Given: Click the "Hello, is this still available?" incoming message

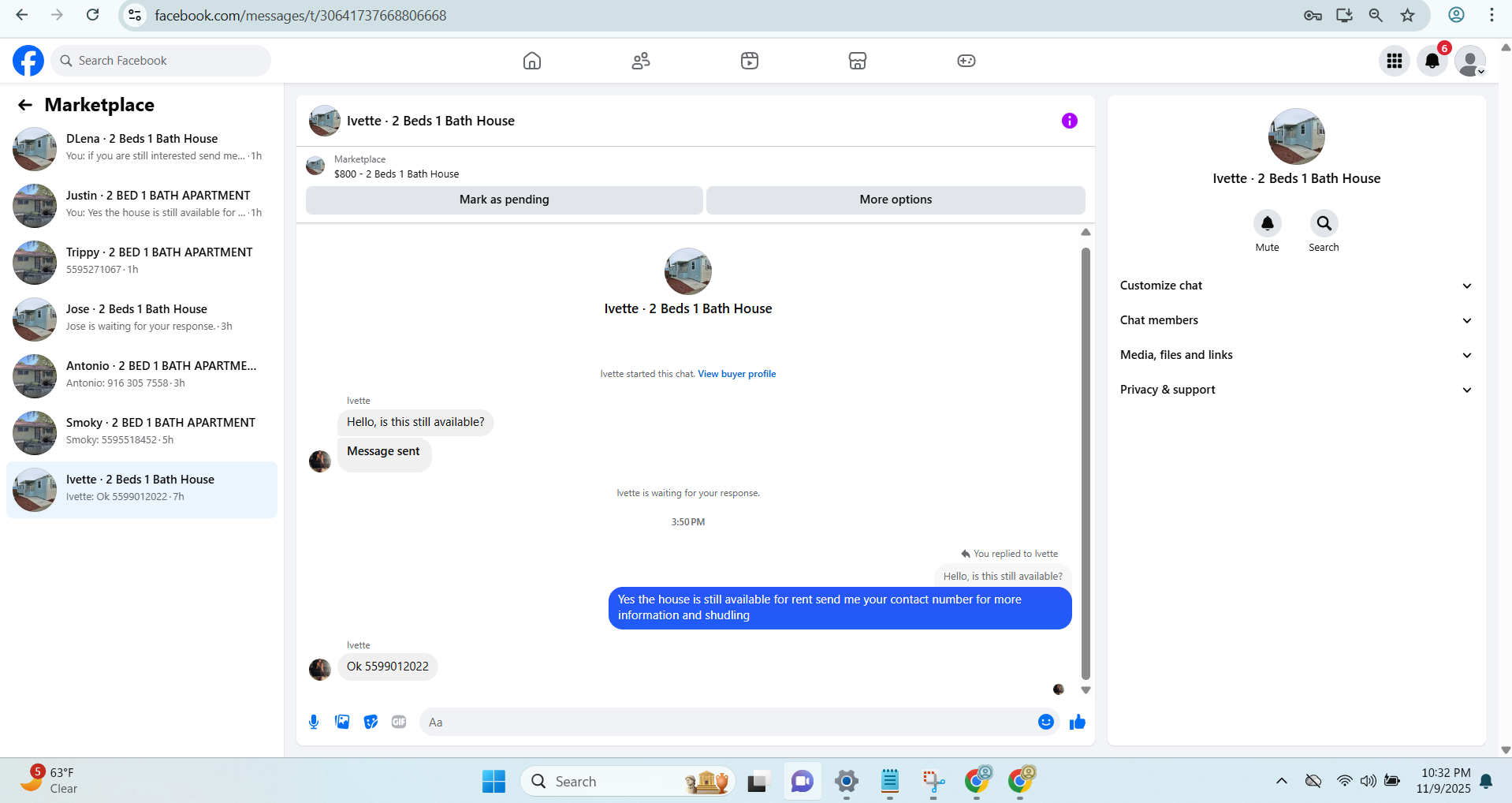Looking at the screenshot, I should [415, 422].
